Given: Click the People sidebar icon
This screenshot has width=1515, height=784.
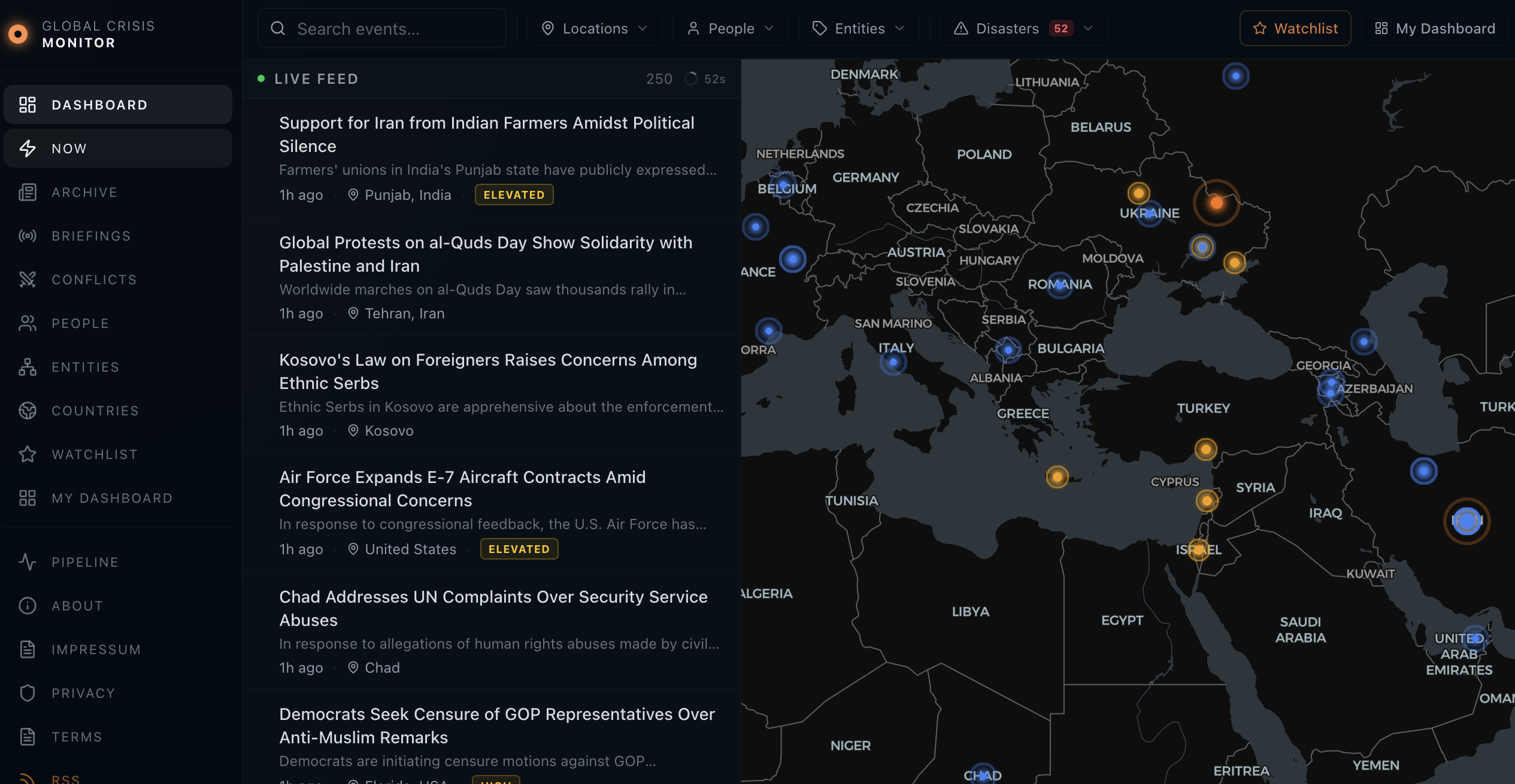Looking at the screenshot, I should [x=27, y=323].
